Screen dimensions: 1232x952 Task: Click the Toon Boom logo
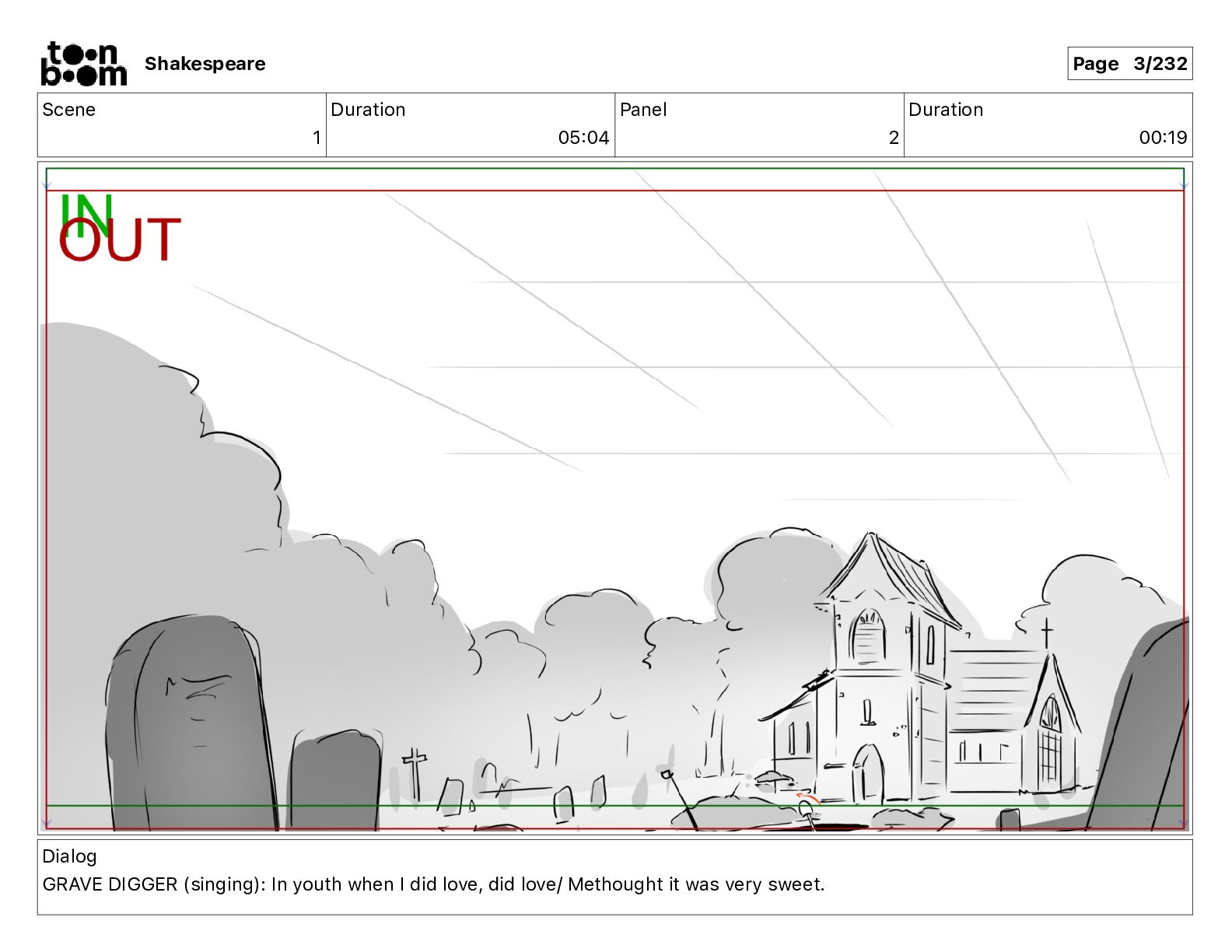point(83,64)
